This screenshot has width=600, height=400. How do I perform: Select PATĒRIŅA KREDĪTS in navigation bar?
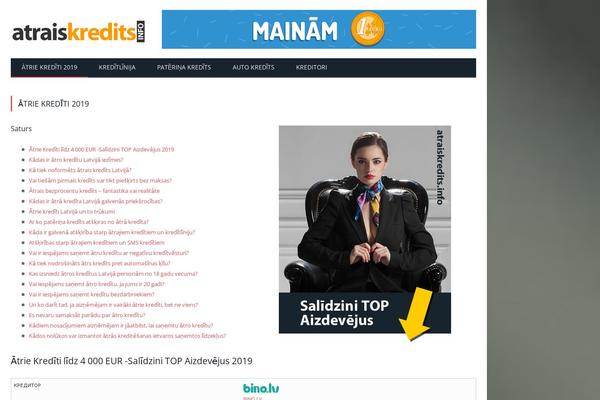coord(184,67)
